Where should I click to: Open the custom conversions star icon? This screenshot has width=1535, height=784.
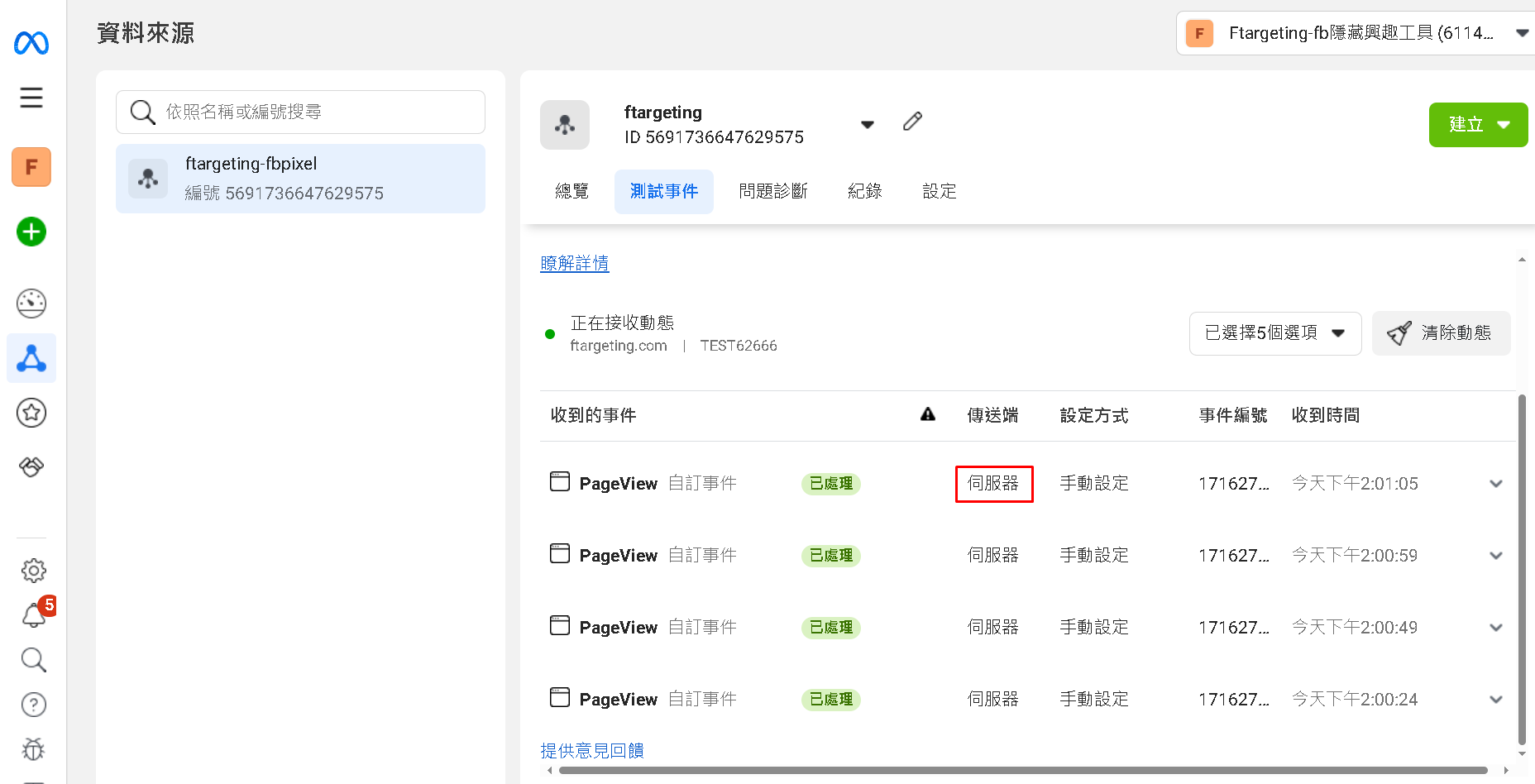(31, 413)
